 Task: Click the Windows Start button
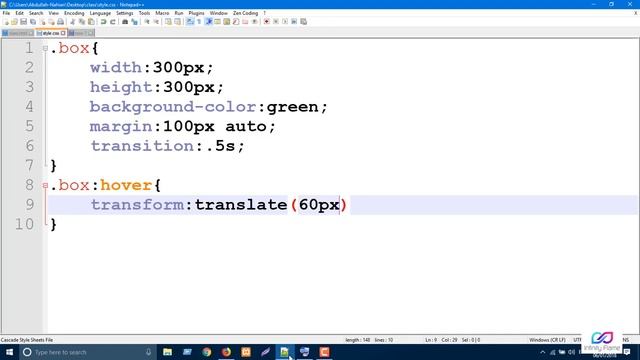[9, 352]
